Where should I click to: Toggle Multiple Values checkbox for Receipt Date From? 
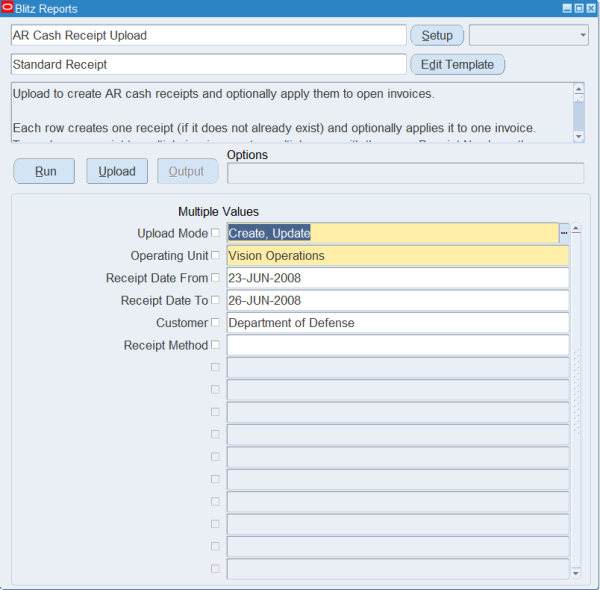click(215, 277)
